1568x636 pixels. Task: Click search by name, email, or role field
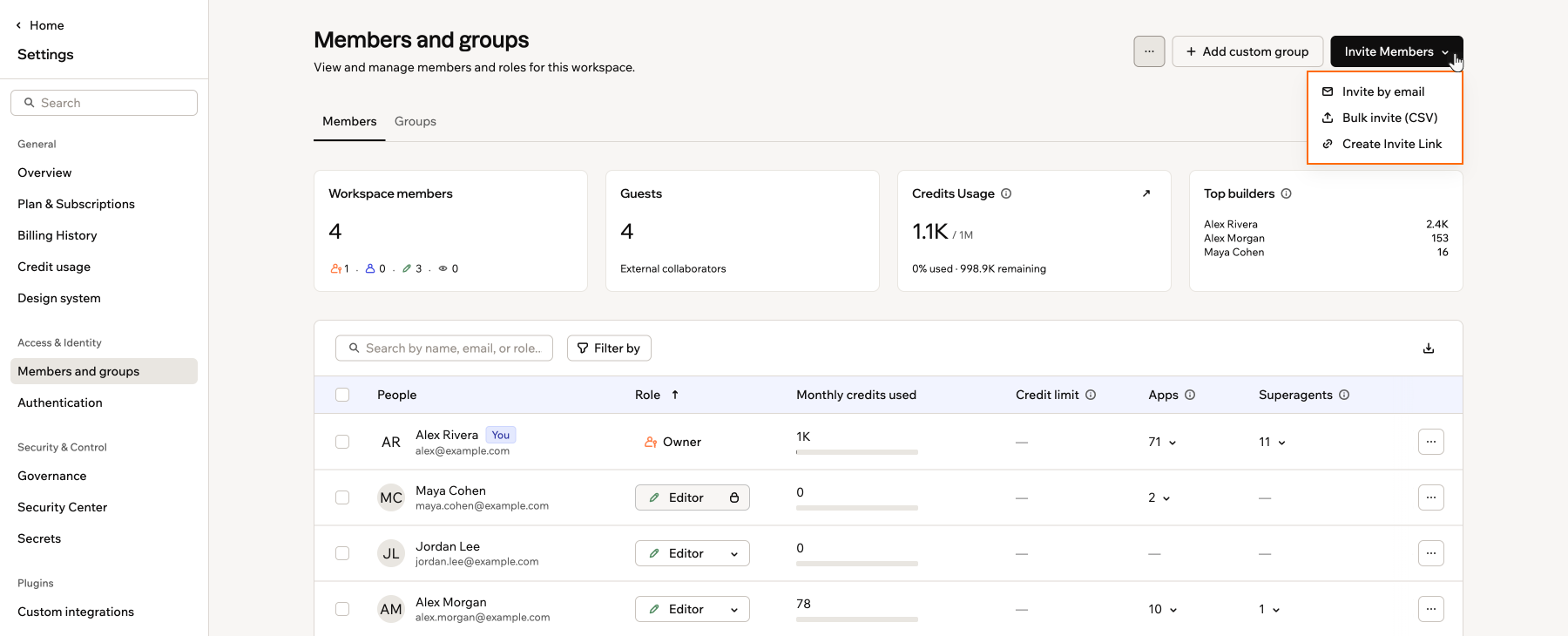tap(444, 348)
